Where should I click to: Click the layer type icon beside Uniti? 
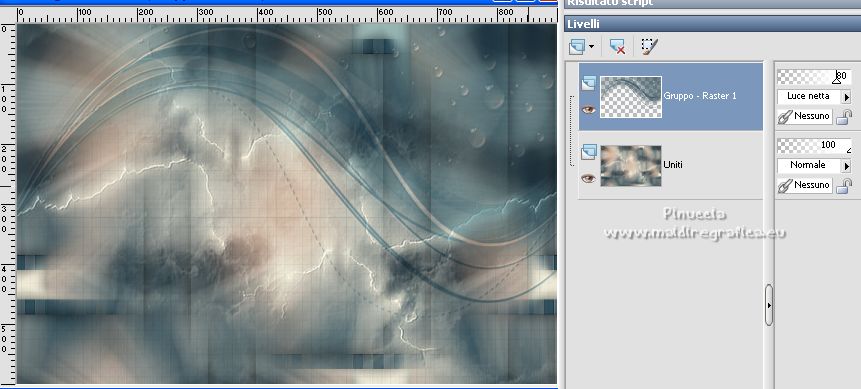coord(589,152)
